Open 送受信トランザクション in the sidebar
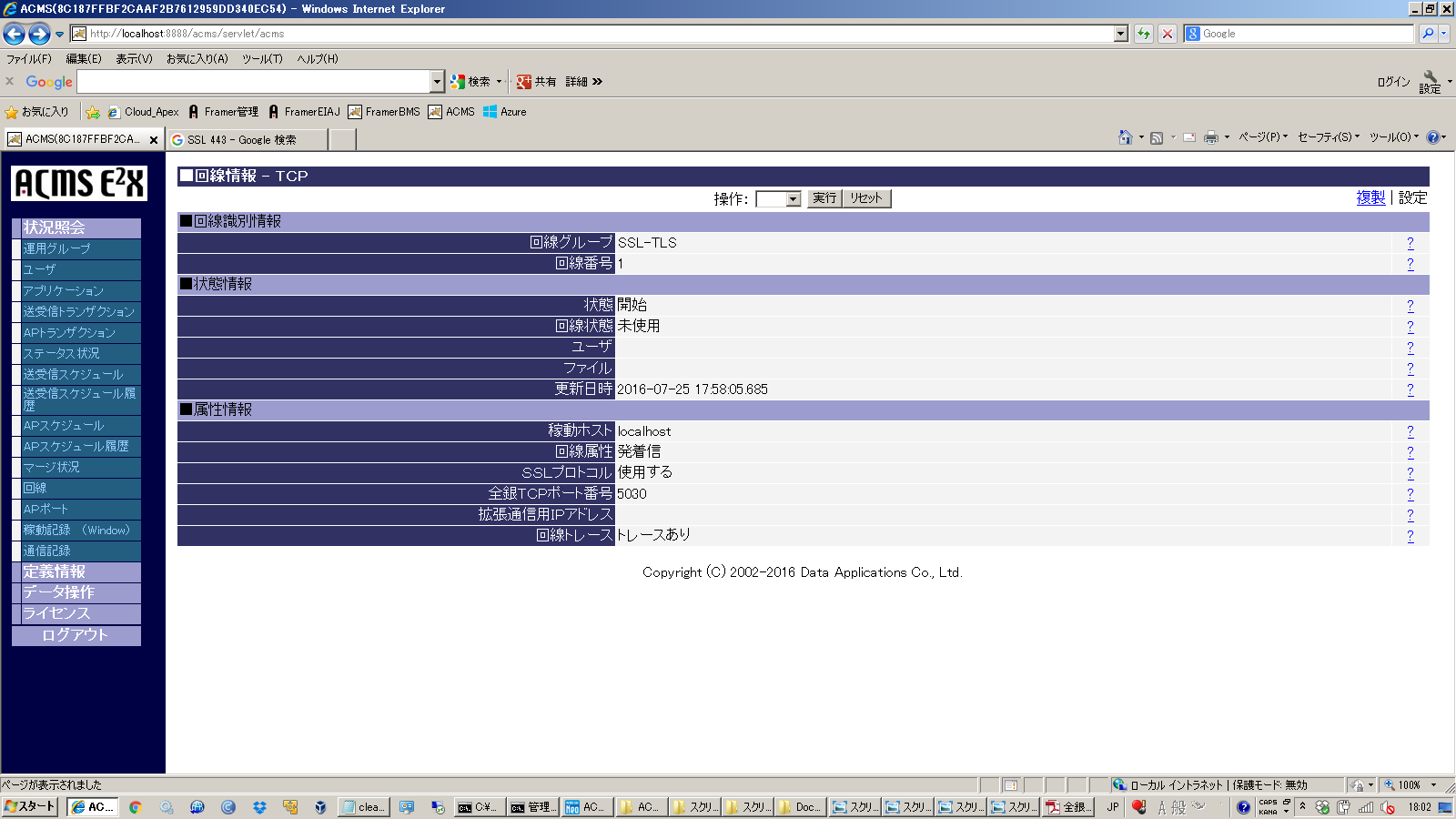The image size is (1456, 819). tap(80, 311)
